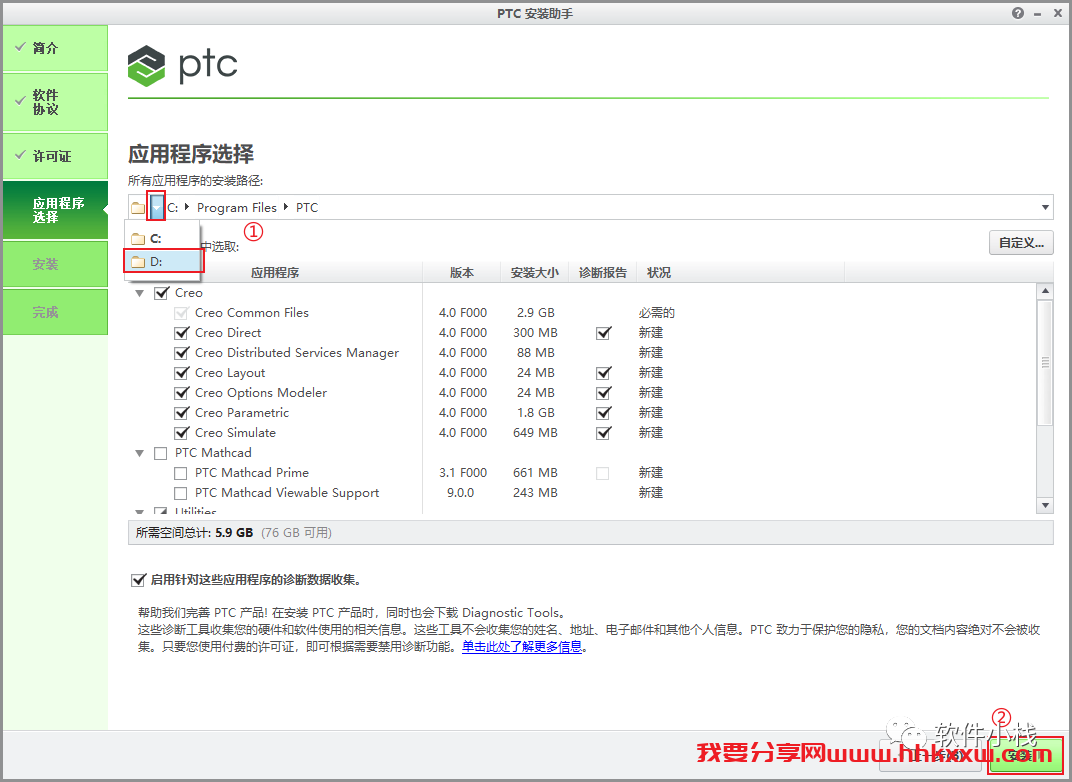Screen dimensions: 1072x782
Task: Toggle diagnostic report for Creo Options Modeler
Action: pyautogui.click(x=603, y=393)
